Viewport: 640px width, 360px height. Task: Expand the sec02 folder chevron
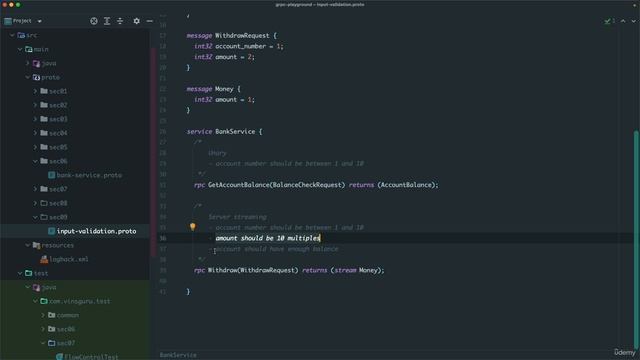[36, 105]
